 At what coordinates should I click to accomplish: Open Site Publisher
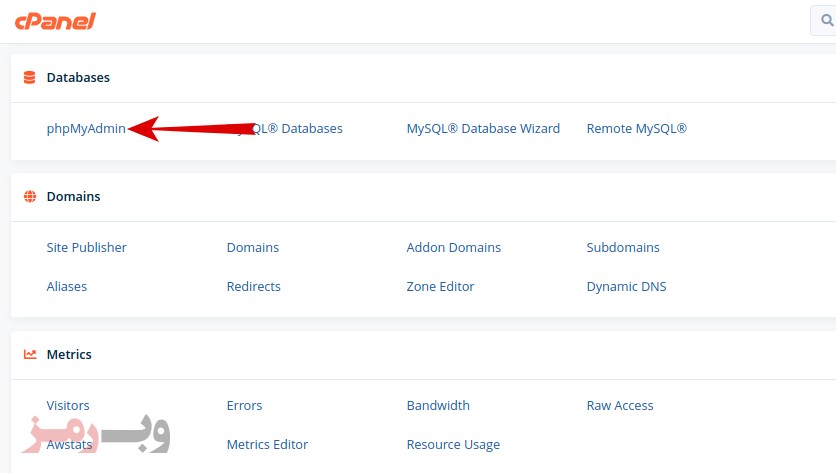tap(86, 247)
